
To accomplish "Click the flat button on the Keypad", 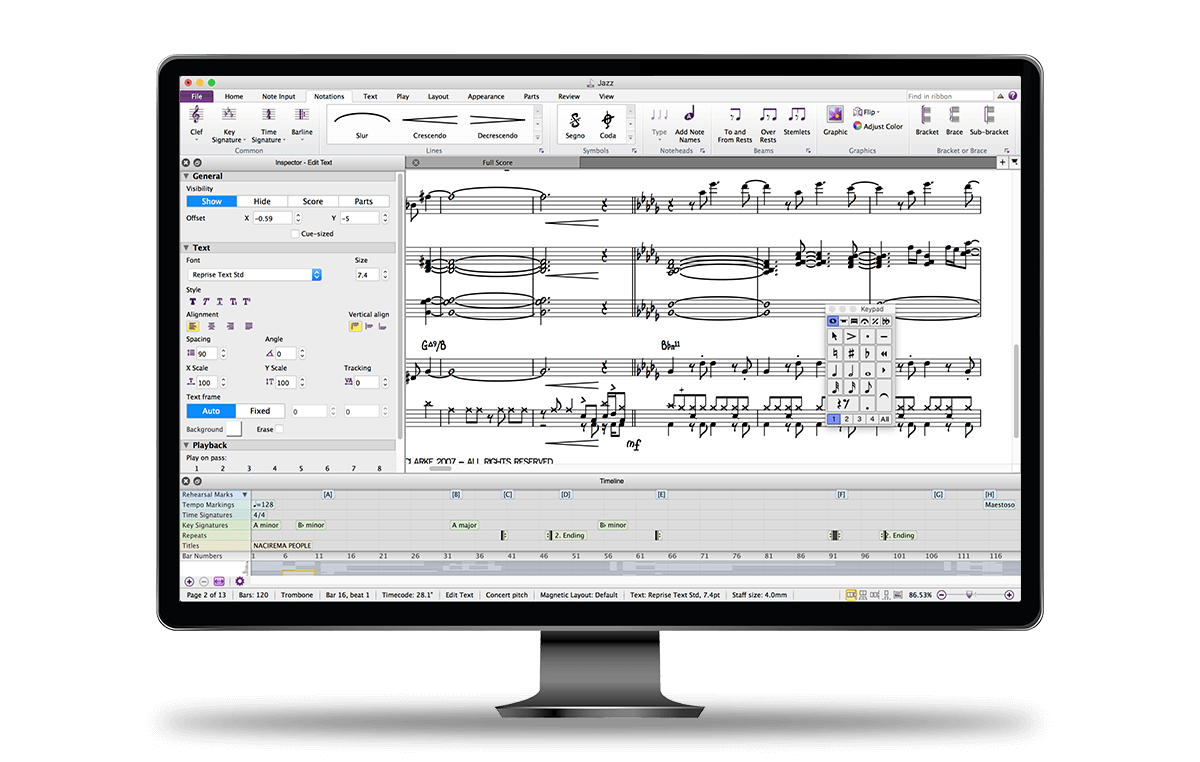I will pyautogui.click(x=867, y=352).
